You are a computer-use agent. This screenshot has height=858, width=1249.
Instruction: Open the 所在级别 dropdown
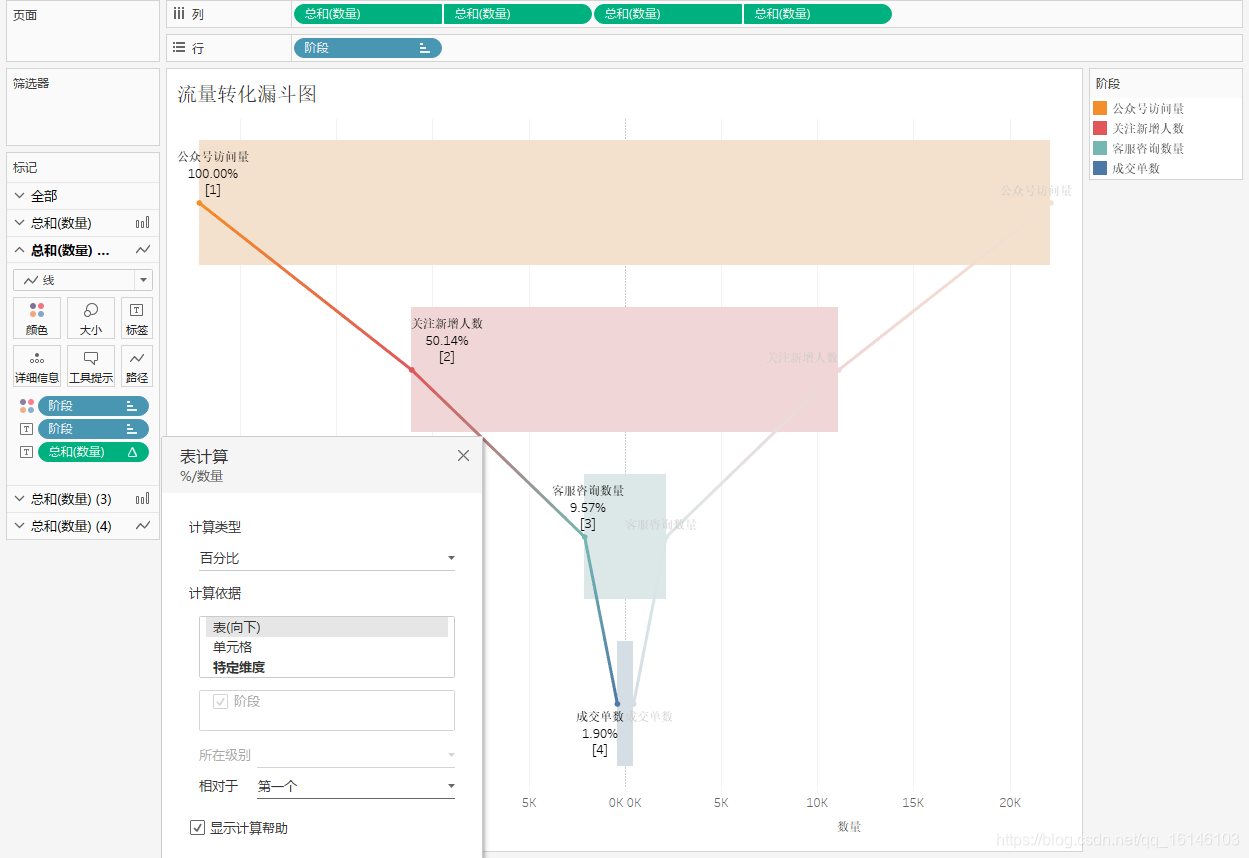coord(356,755)
